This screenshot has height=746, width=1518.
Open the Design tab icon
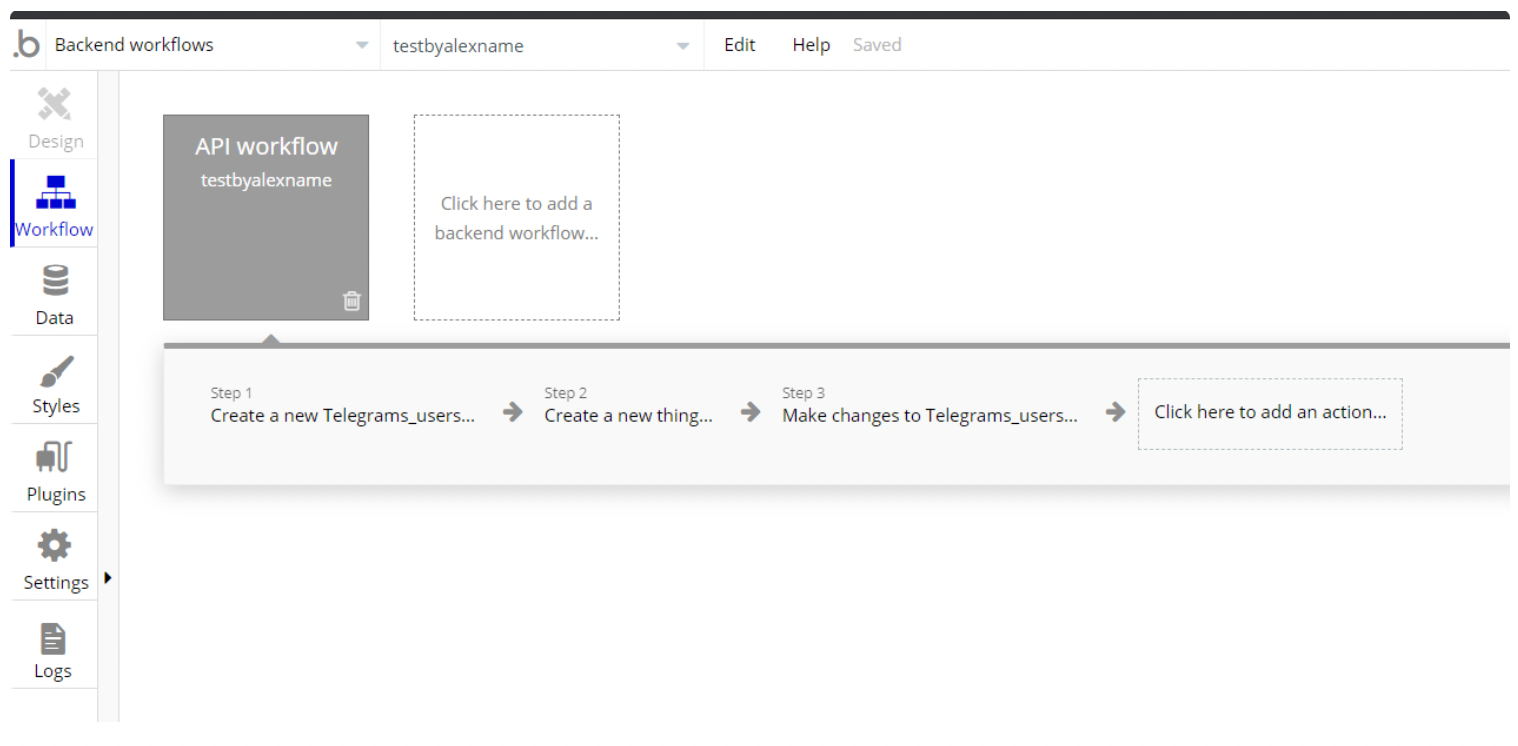pyautogui.click(x=55, y=104)
